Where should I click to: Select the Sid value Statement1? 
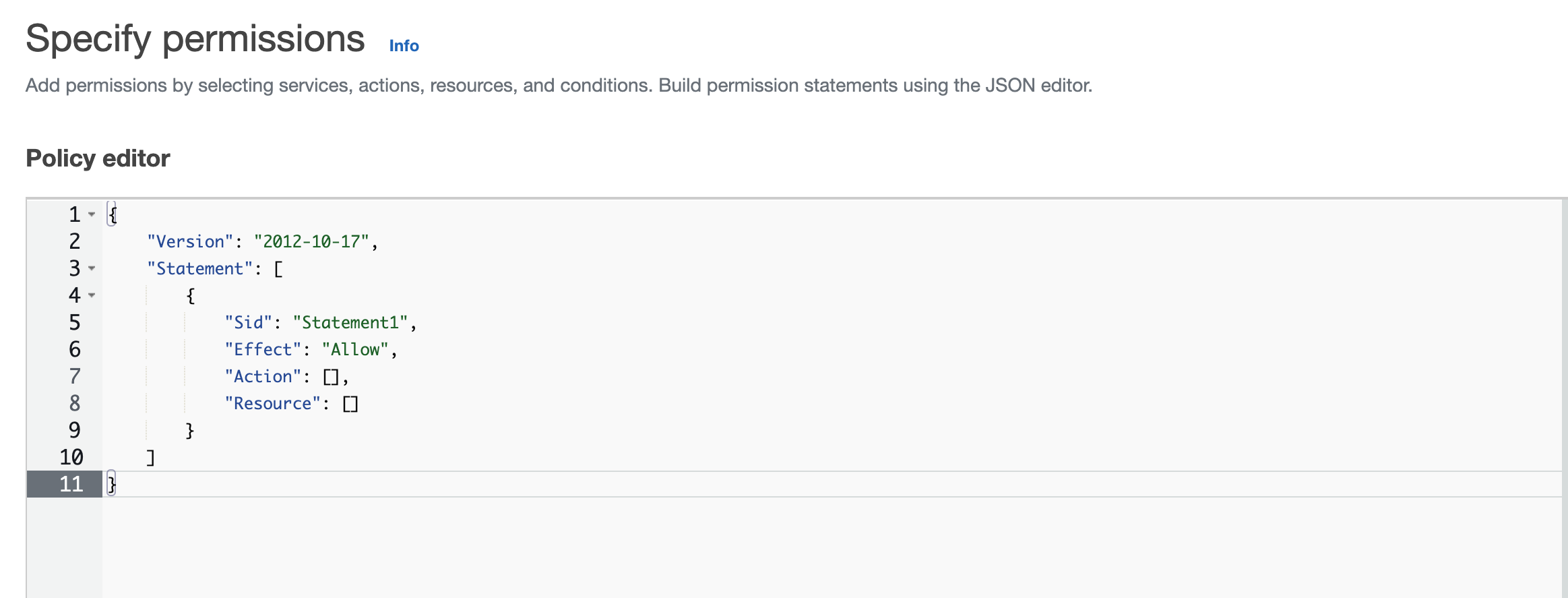(352, 322)
